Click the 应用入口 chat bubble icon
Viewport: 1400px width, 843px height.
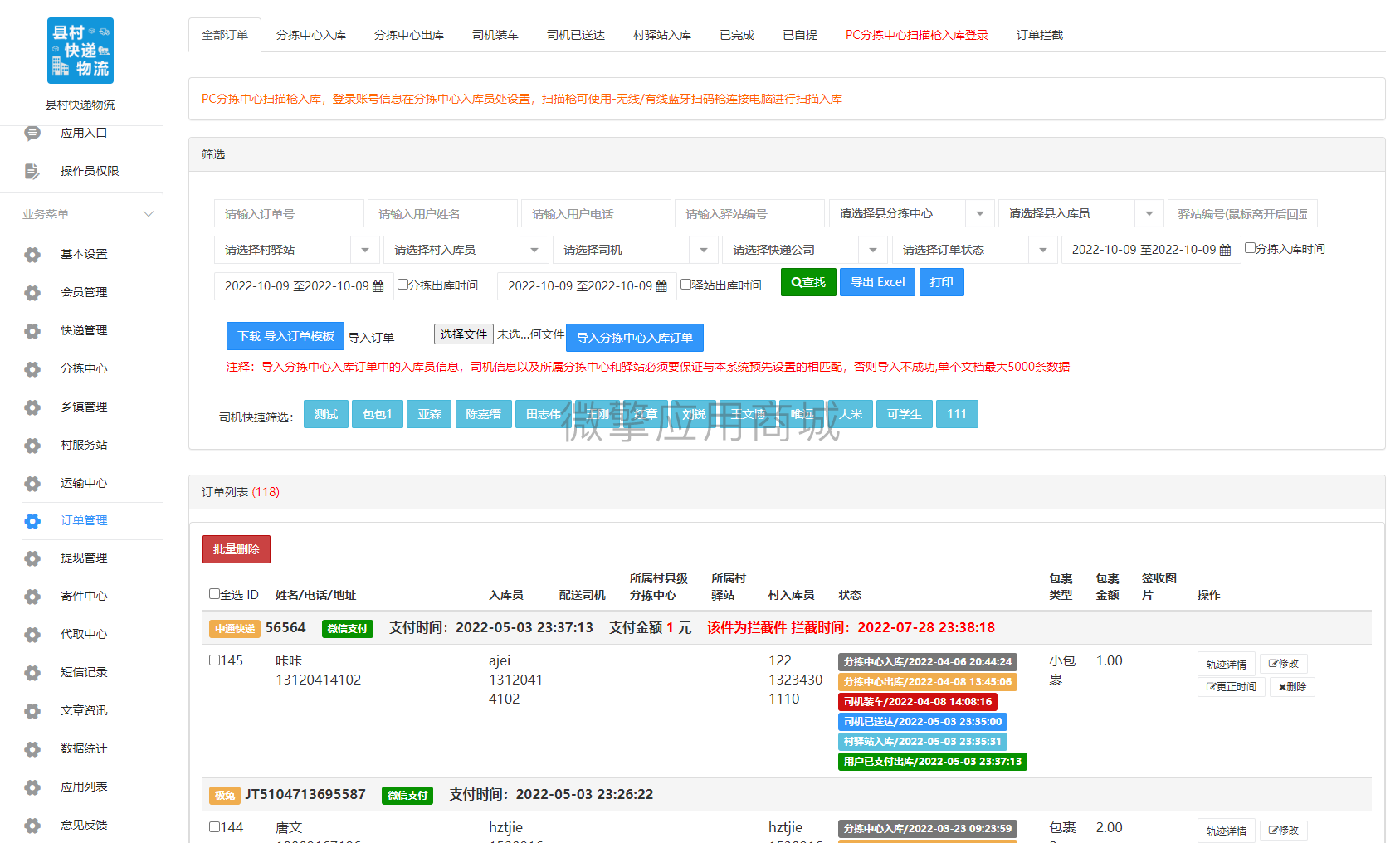[32, 133]
